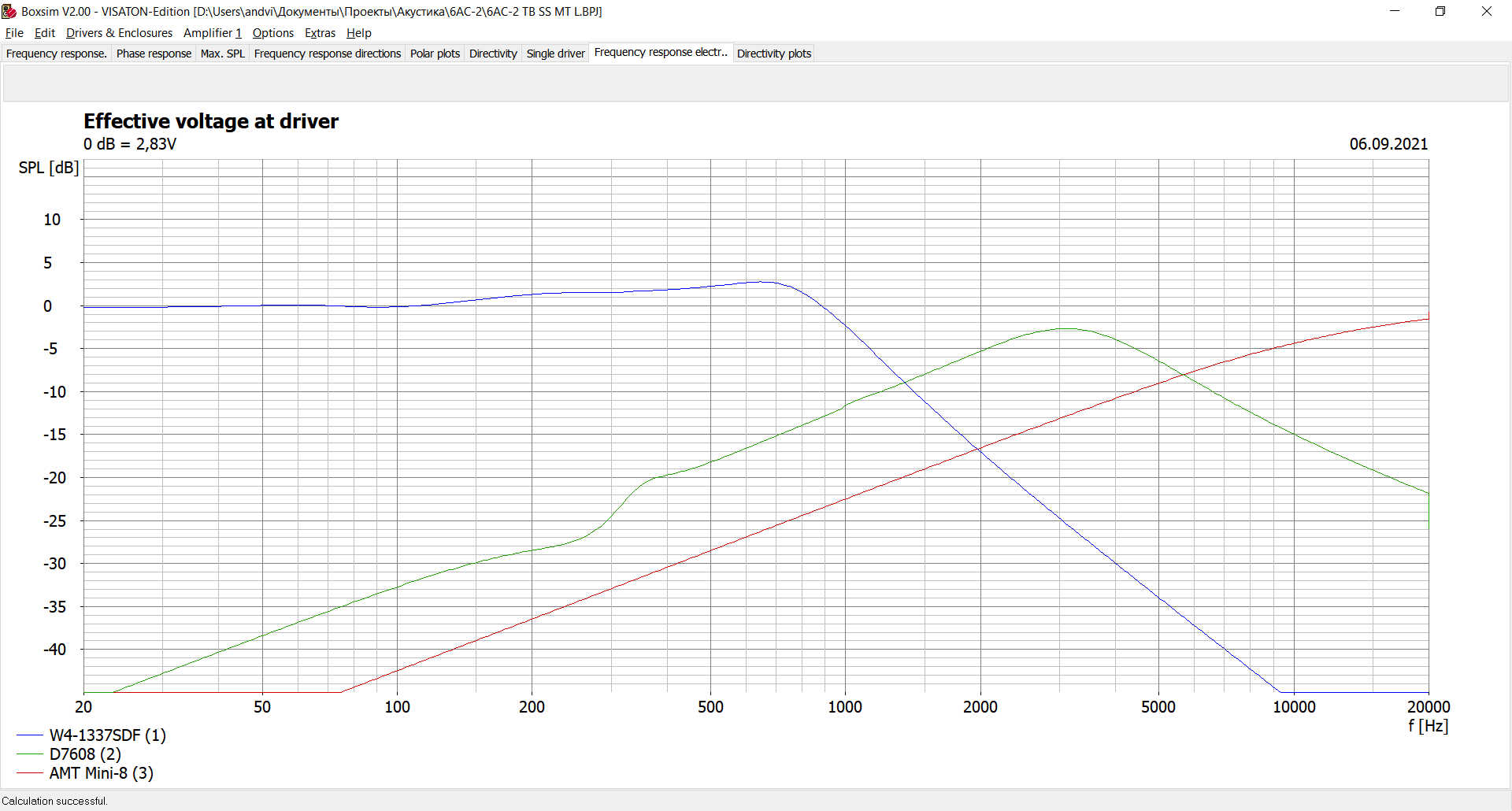Screen dimensions: 1512x811
Task: Click the -20 dB axis value
Action: pyautogui.click(x=54, y=478)
